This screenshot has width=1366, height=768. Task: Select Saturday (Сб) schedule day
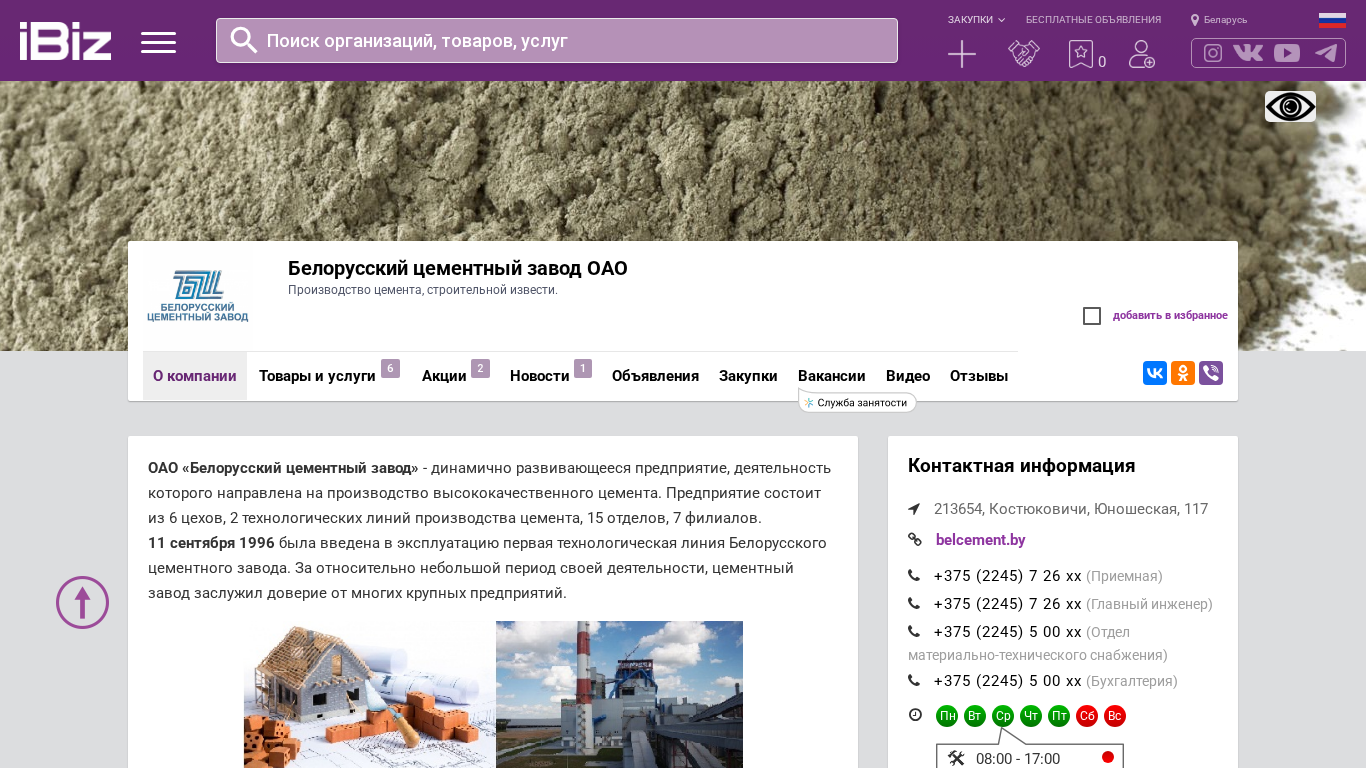click(1087, 716)
